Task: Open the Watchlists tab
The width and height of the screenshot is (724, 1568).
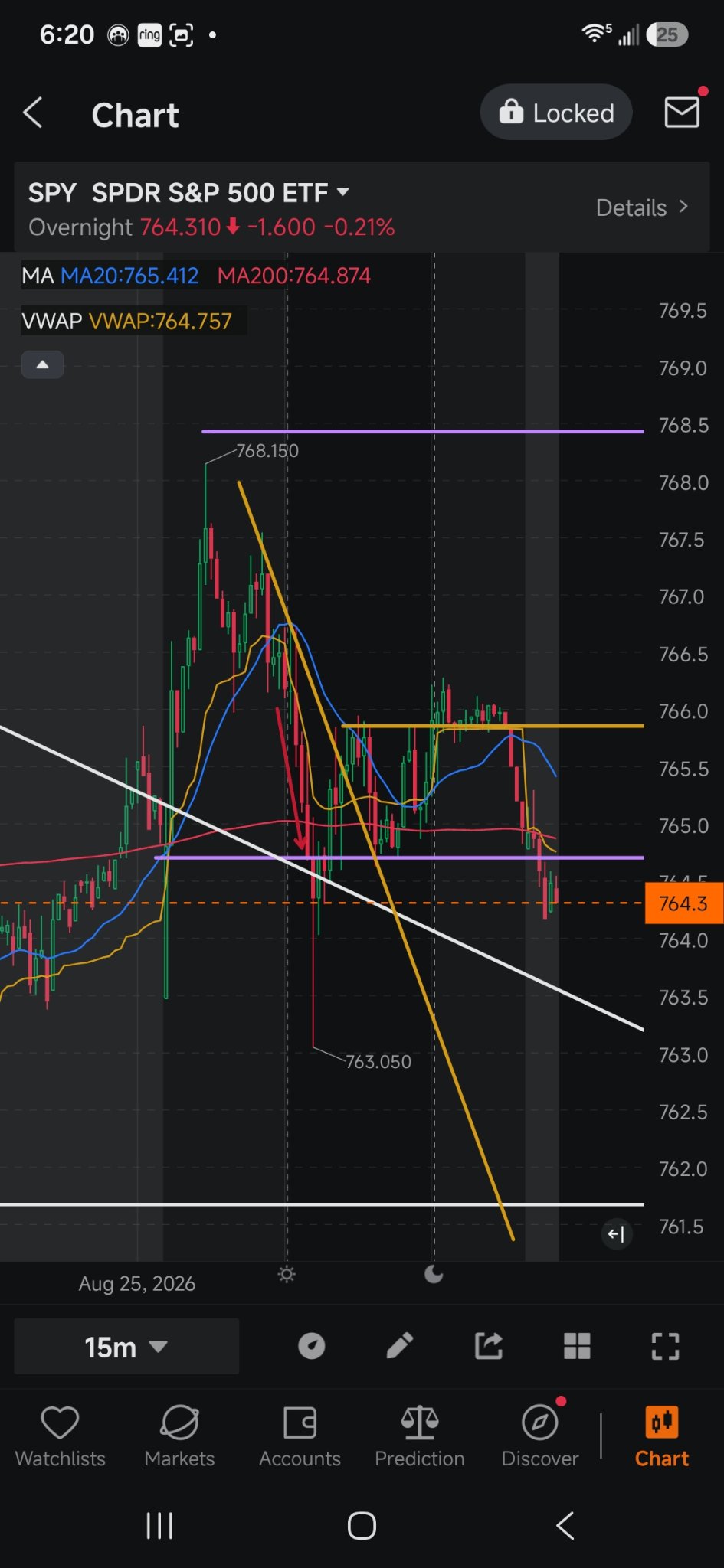Action: [60, 1437]
